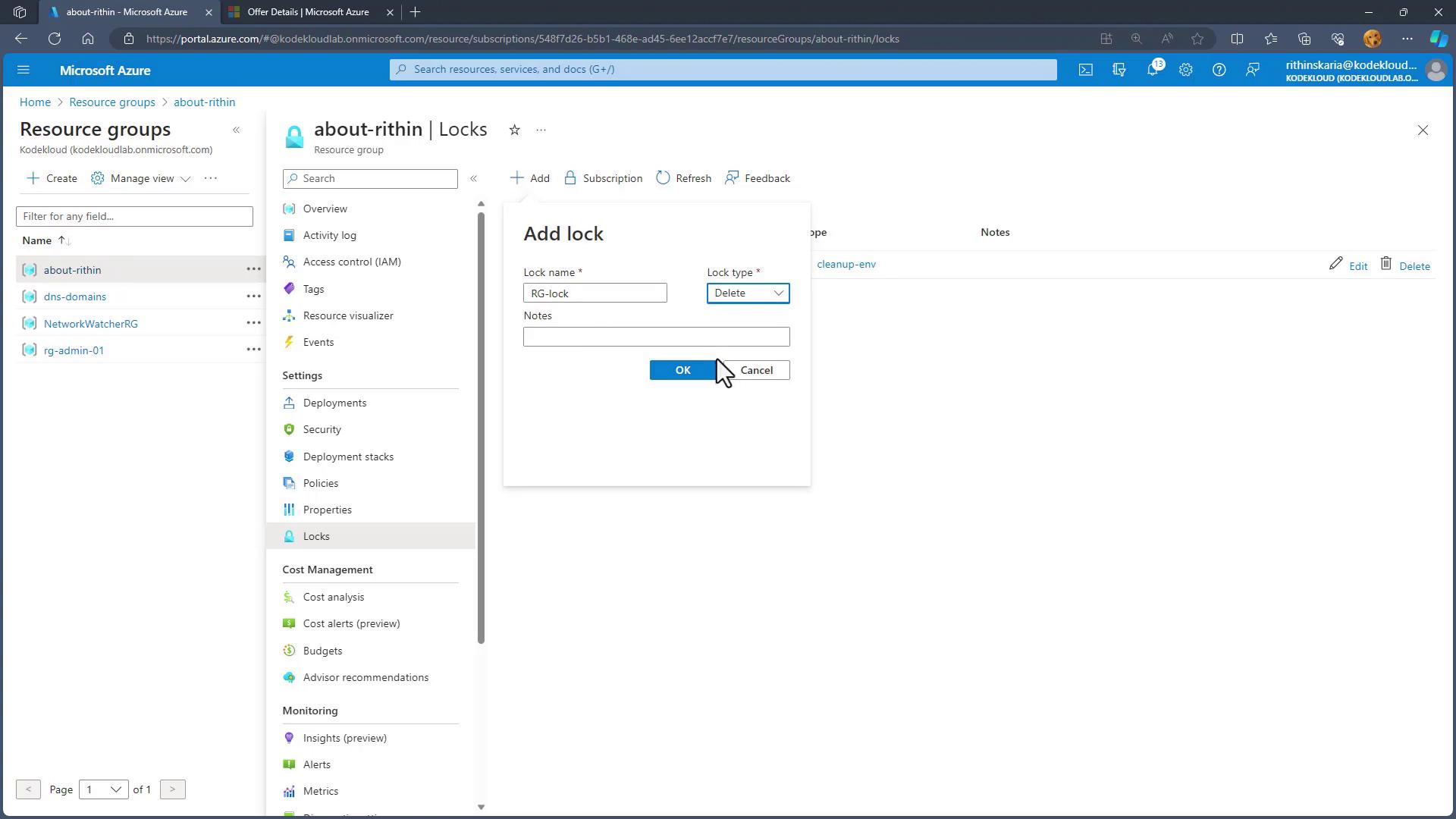Expand the Manage view dropdown
Screen dimensions: 1456x819
141,178
